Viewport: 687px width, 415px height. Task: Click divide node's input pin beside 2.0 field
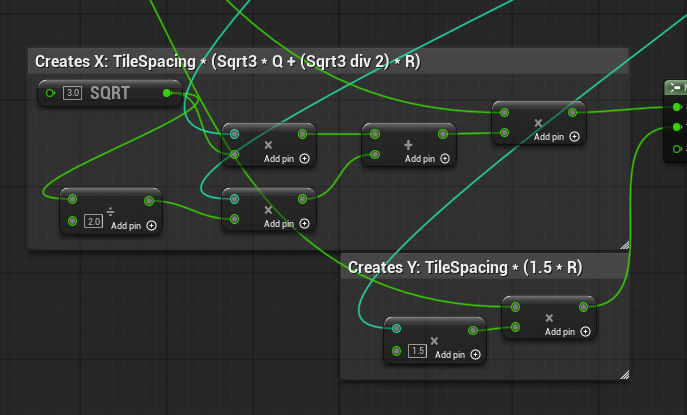[72, 221]
